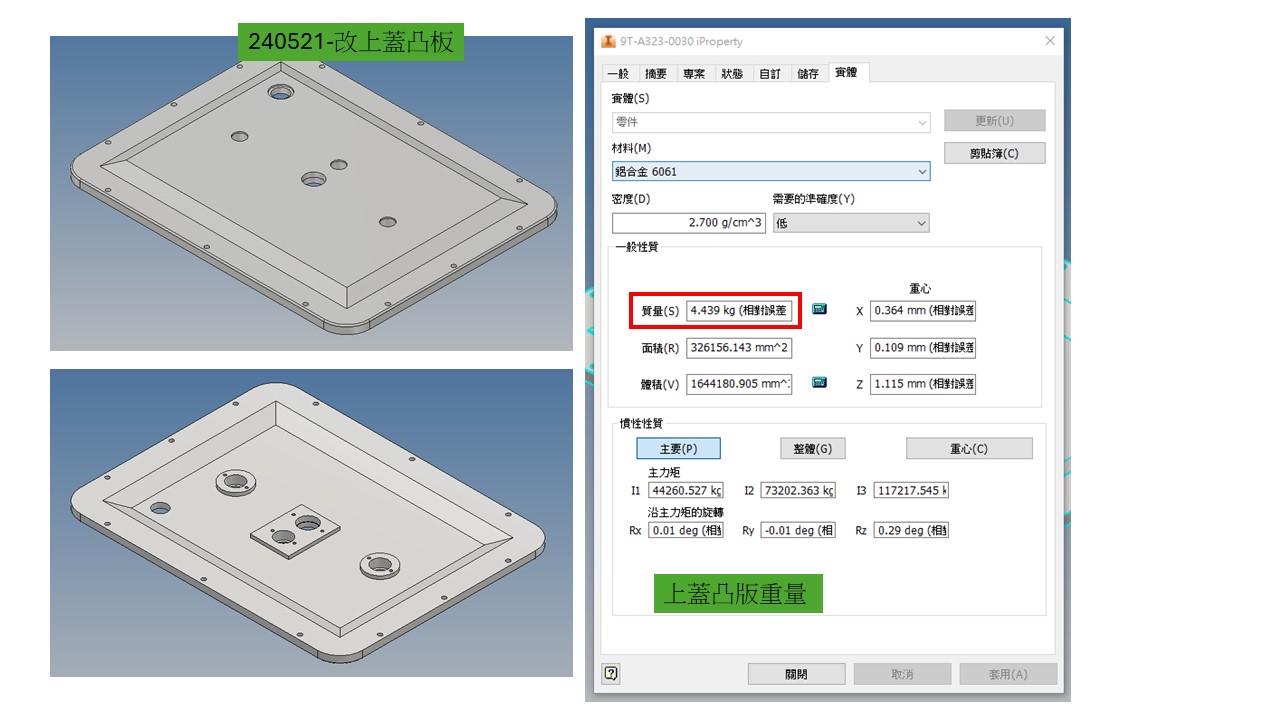This screenshot has width=1280, height=720.
Task: Click the 密度 density input field
Action: coord(689,223)
